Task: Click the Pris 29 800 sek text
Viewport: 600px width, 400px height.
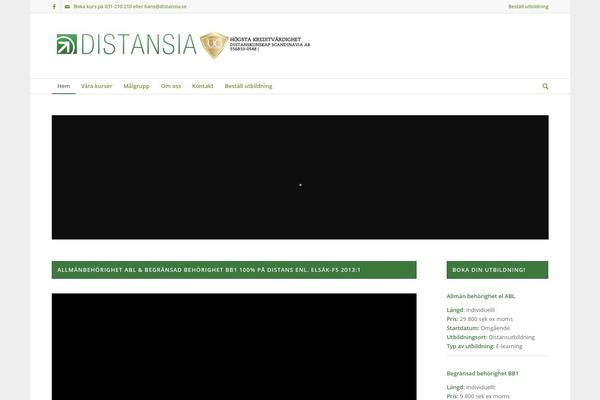Action: click(479, 319)
